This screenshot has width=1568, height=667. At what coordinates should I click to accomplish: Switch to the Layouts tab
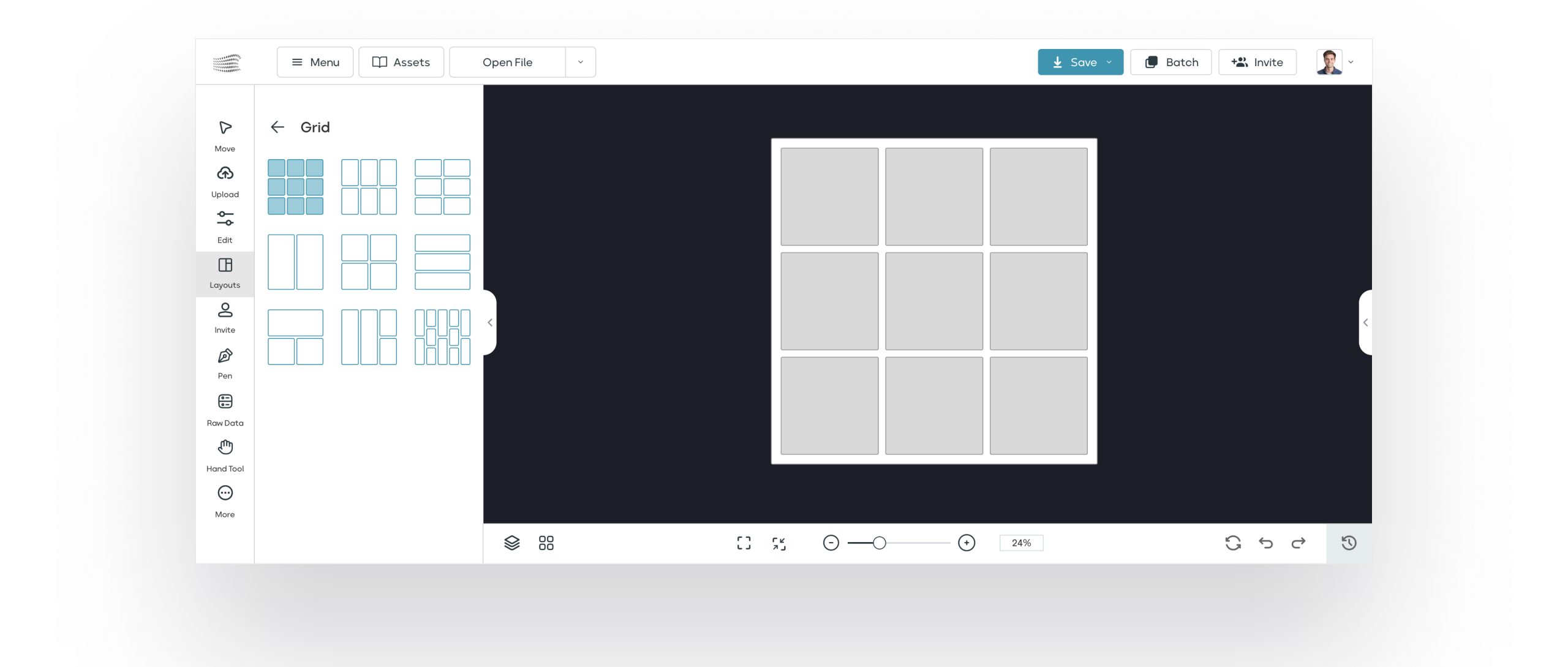[225, 273]
